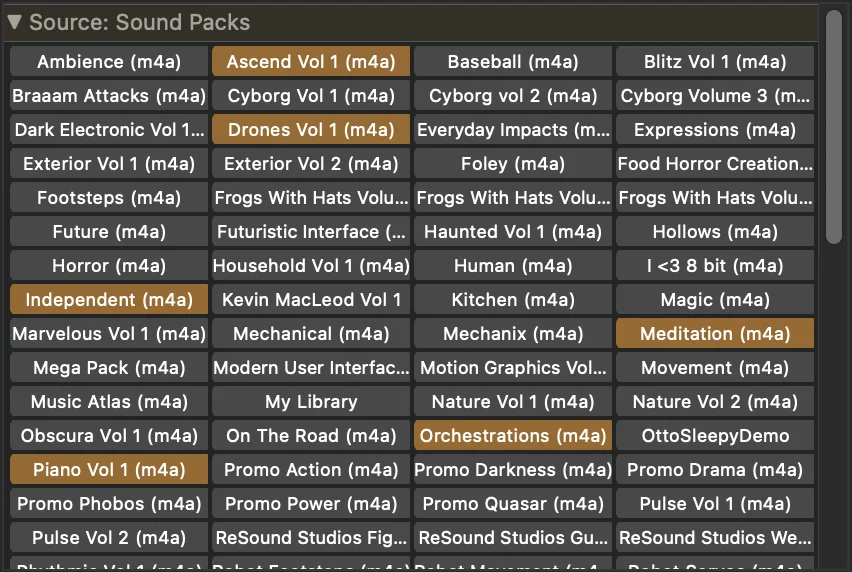Collapse the Source: Sound Packs section triangle
The image size is (852, 572).
[15, 22]
